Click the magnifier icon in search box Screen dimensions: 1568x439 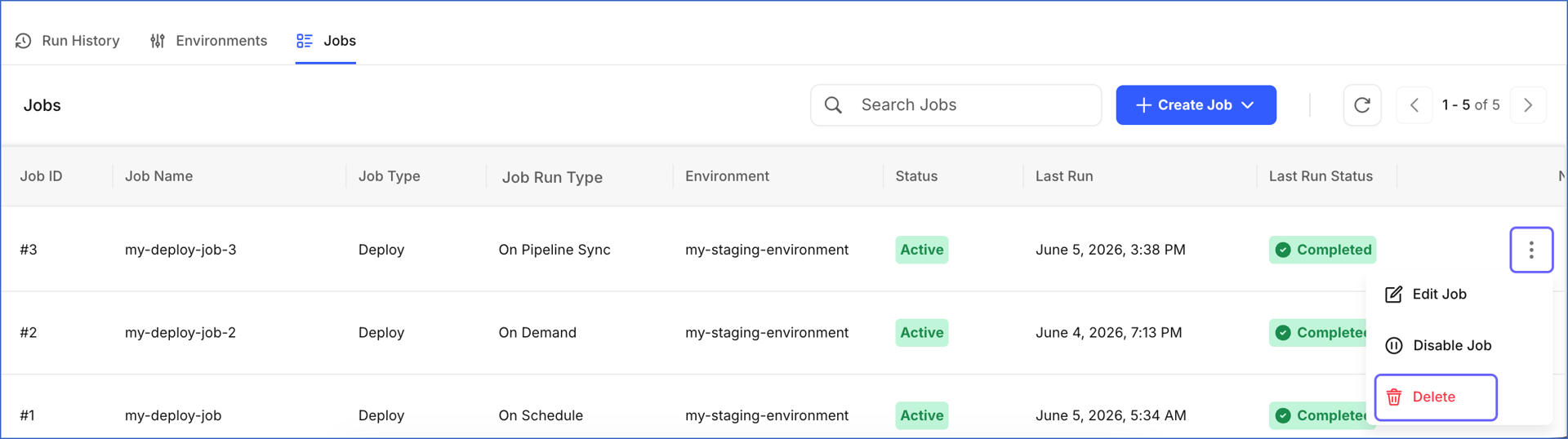pos(833,105)
